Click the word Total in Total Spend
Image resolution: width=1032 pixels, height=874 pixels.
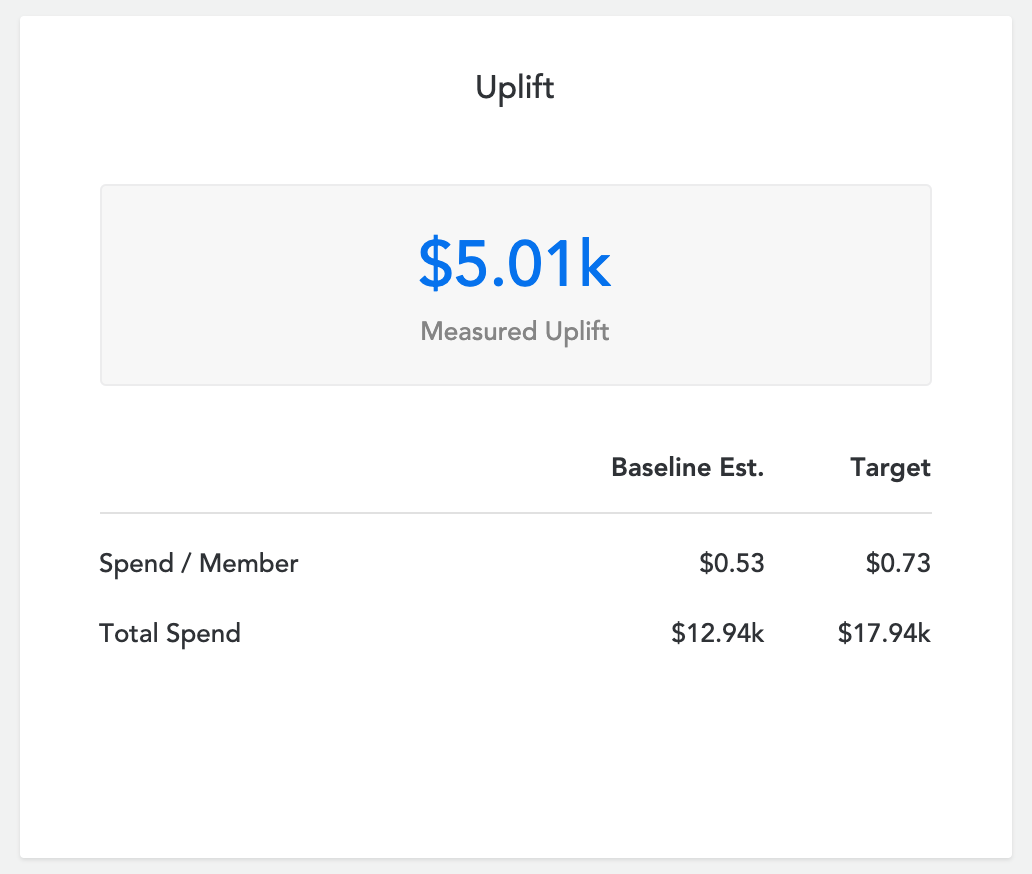[x=128, y=633]
